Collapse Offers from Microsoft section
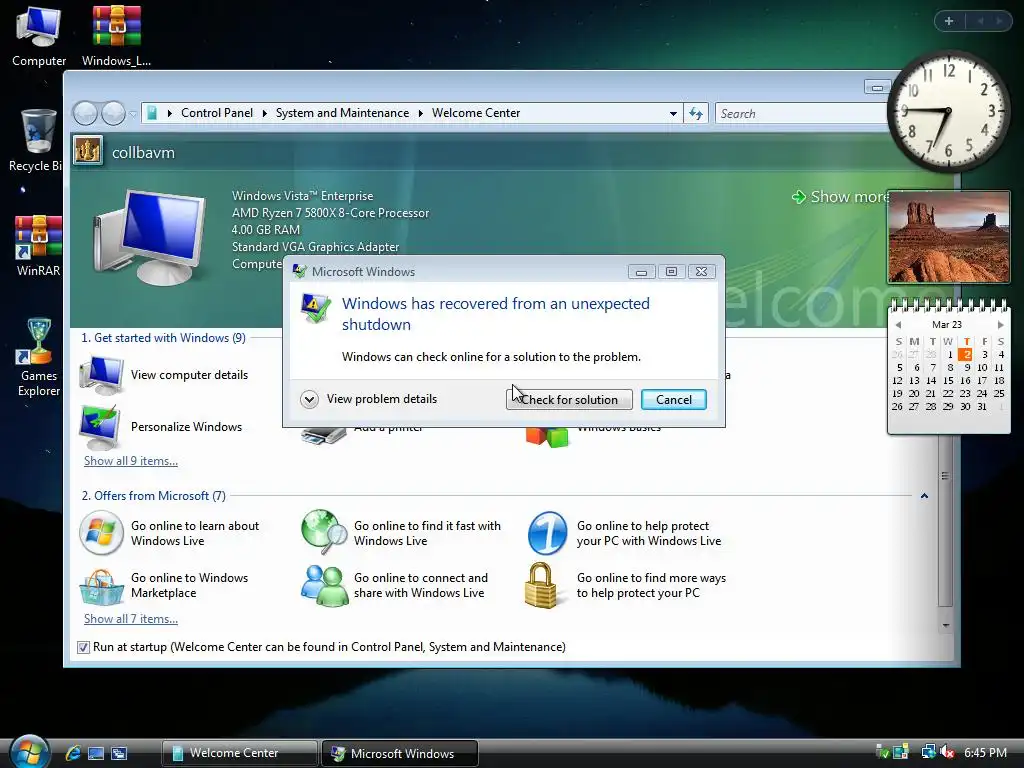 924,496
